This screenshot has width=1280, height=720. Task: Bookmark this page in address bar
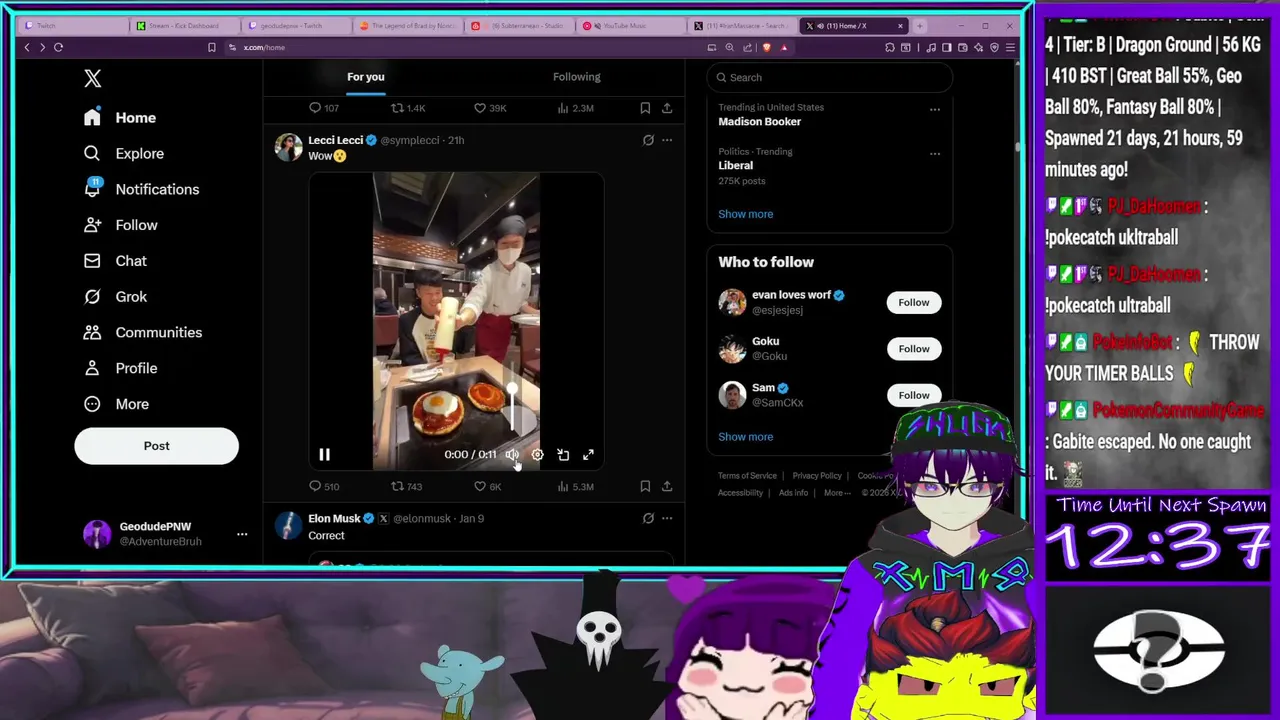click(x=211, y=47)
